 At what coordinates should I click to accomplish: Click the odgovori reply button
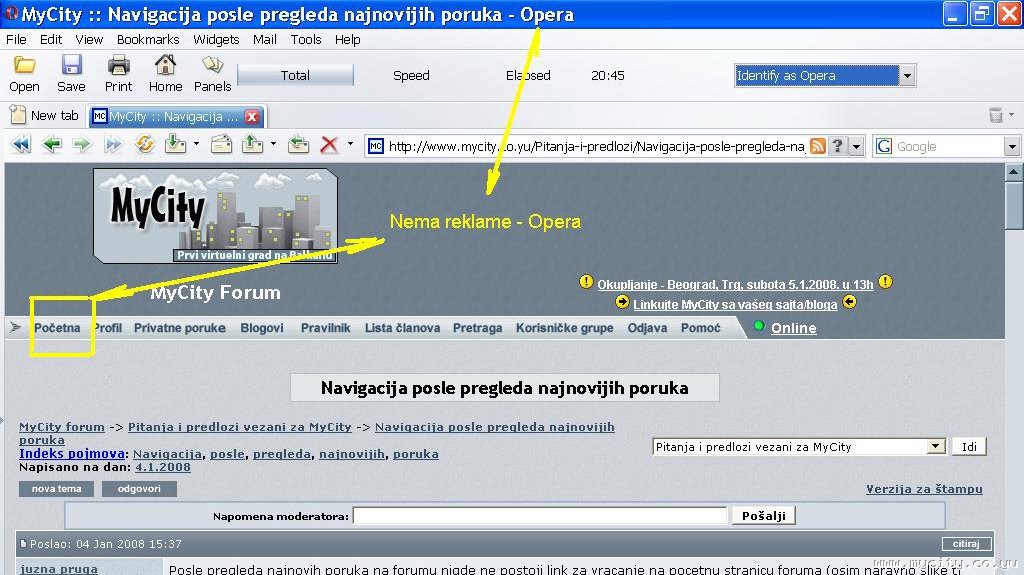pyautogui.click(x=139, y=489)
